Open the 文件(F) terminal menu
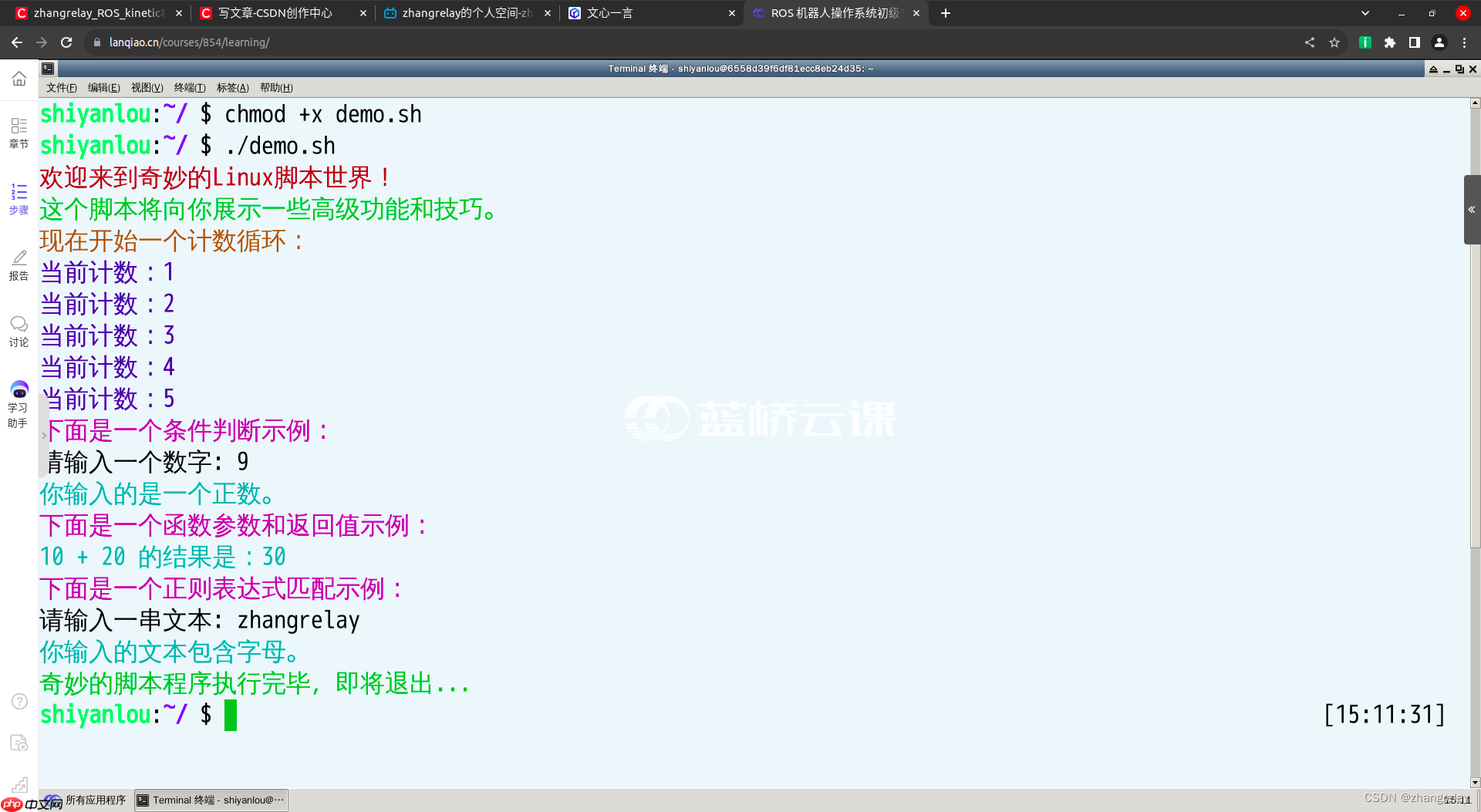Screen dimensions: 1481x812 click(61, 88)
